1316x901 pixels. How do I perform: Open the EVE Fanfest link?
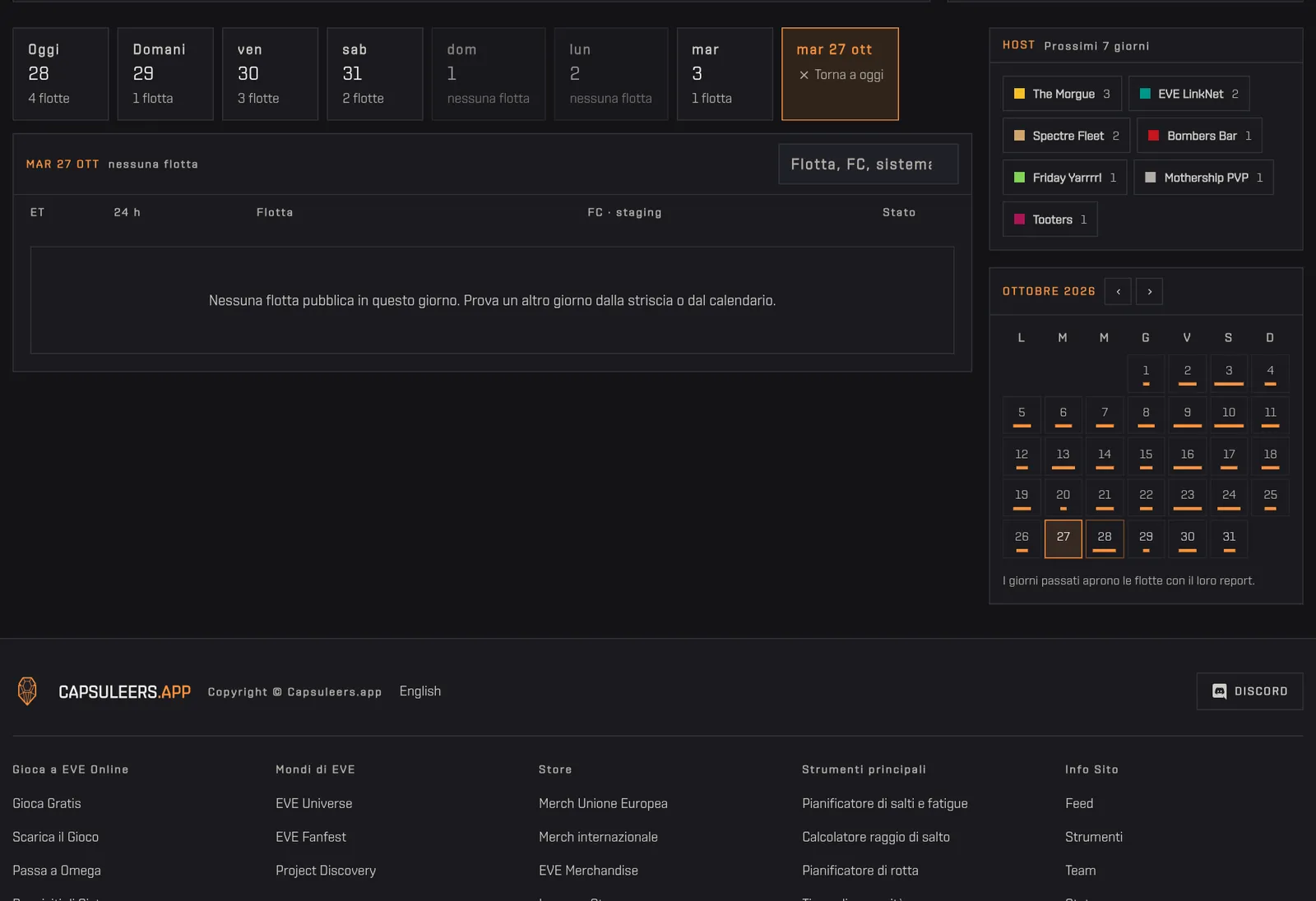click(311, 837)
